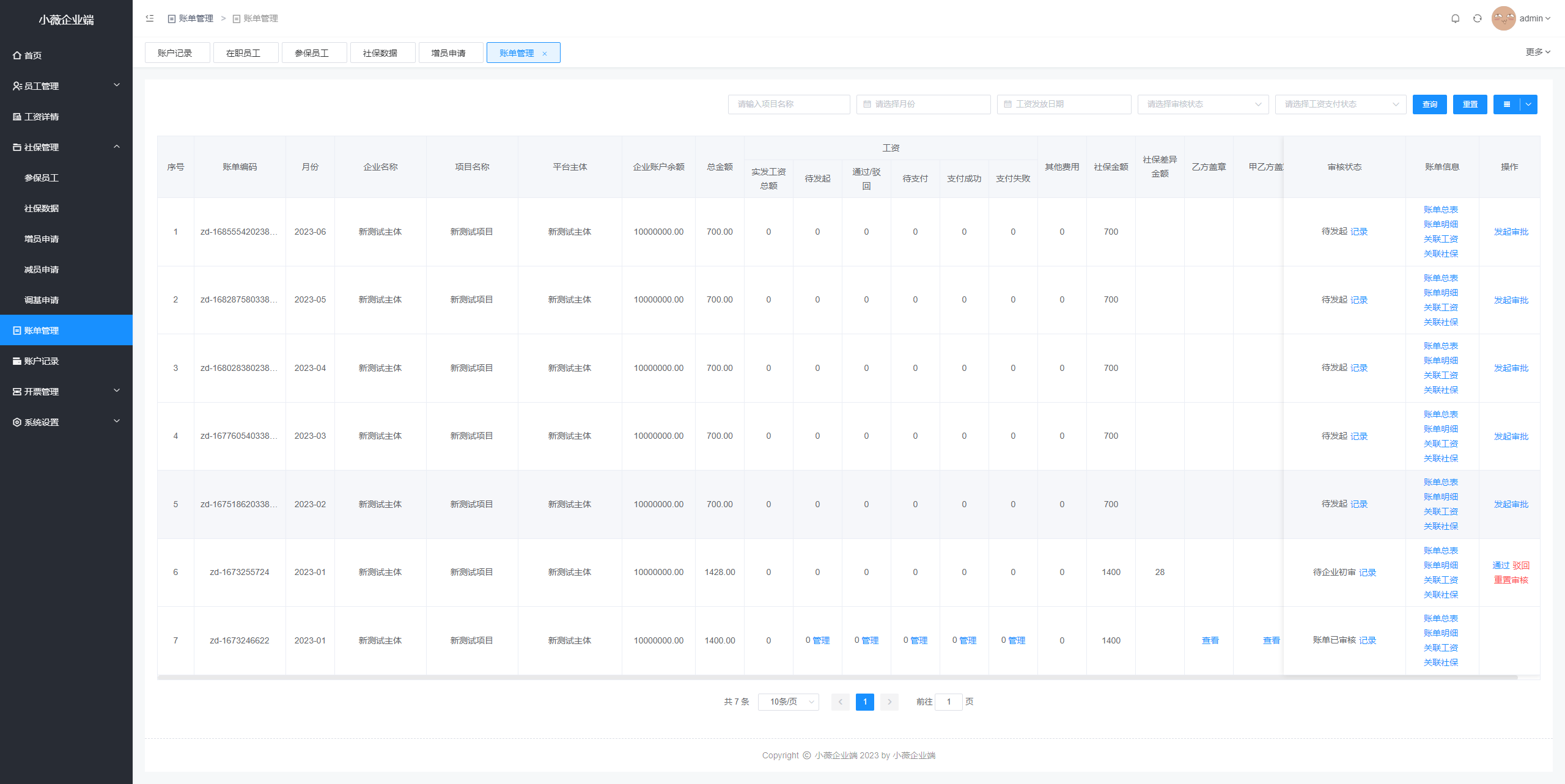1565x784 pixels.
Task: Open the 更多 tabs dropdown
Action: (1537, 52)
